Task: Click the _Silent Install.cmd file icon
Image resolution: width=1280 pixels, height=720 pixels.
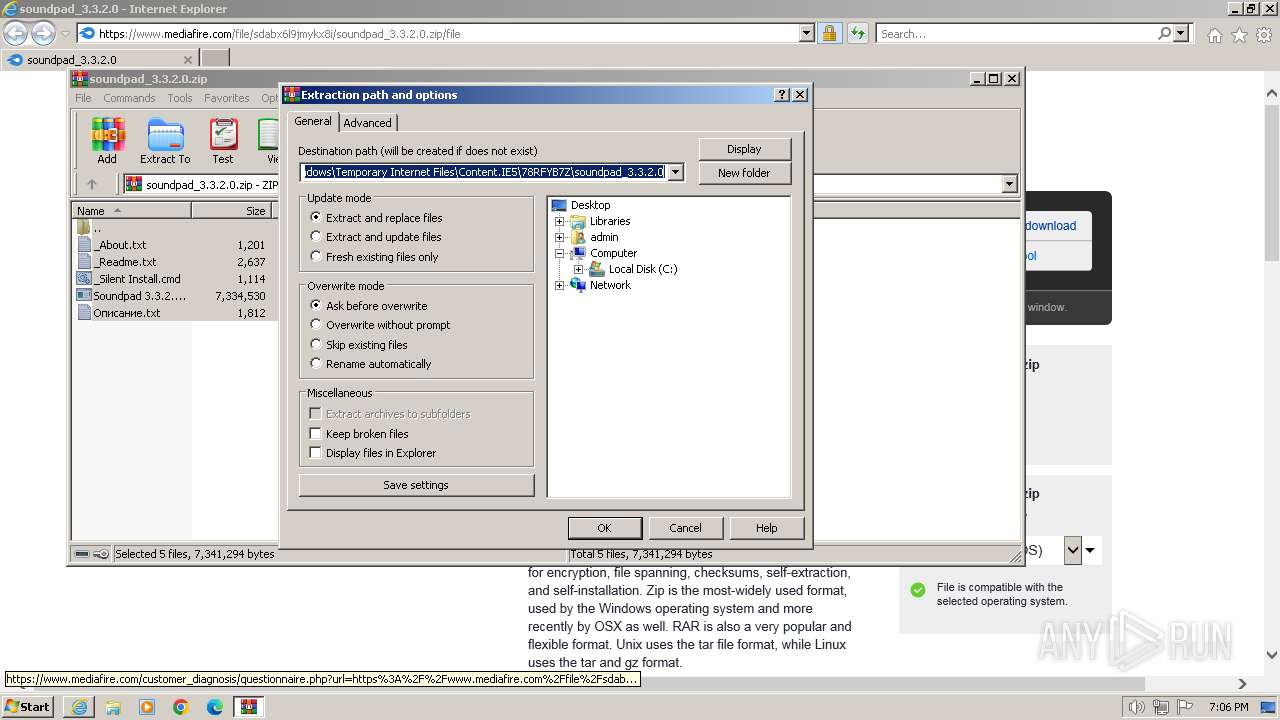Action: coord(84,279)
